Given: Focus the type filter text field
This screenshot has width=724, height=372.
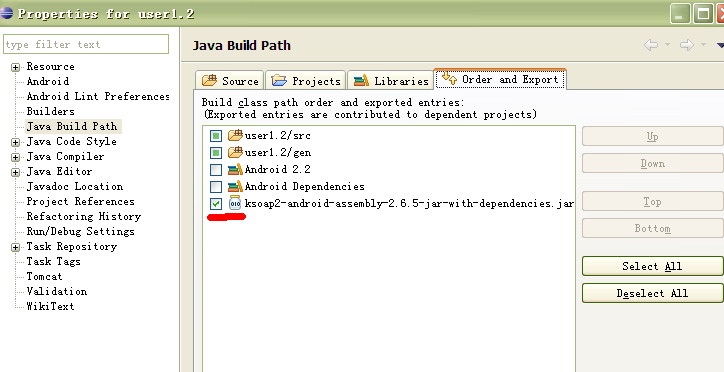Looking at the screenshot, I should [86, 44].
